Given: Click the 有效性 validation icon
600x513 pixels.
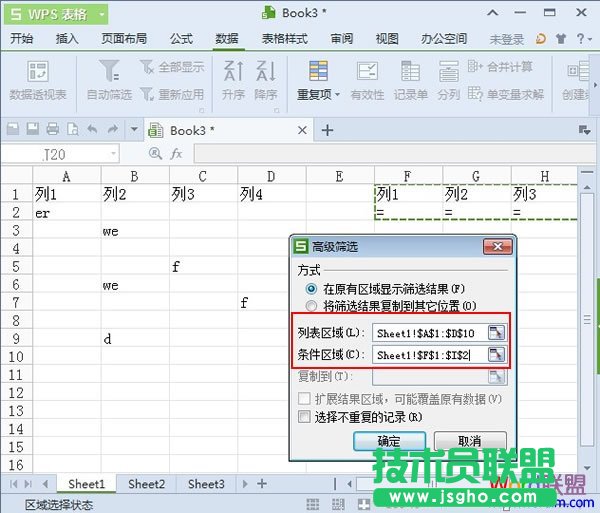Looking at the screenshot, I should click(367, 72).
